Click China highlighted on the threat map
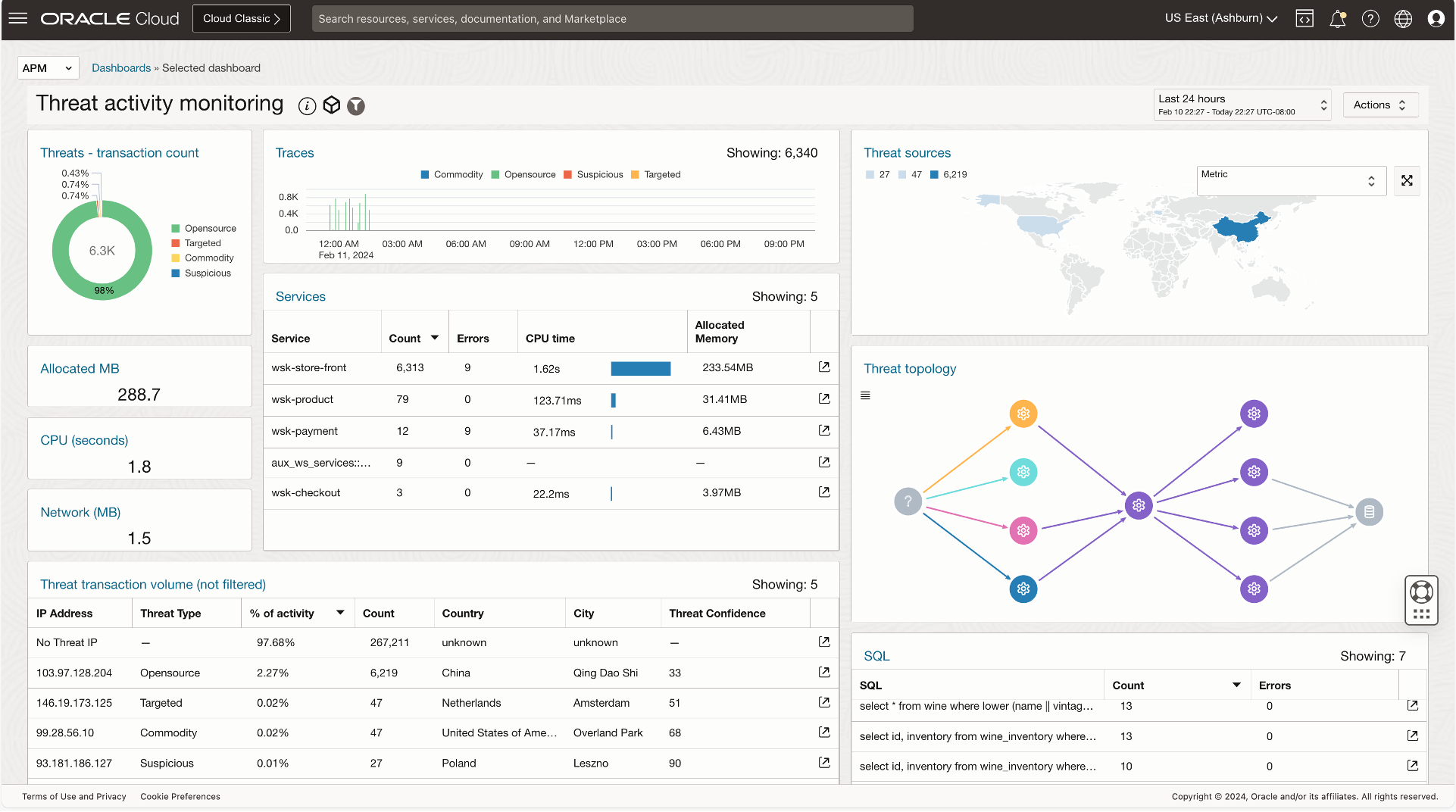The height and width of the screenshot is (812, 1456). pyautogui.click(x=1240, y=226)
